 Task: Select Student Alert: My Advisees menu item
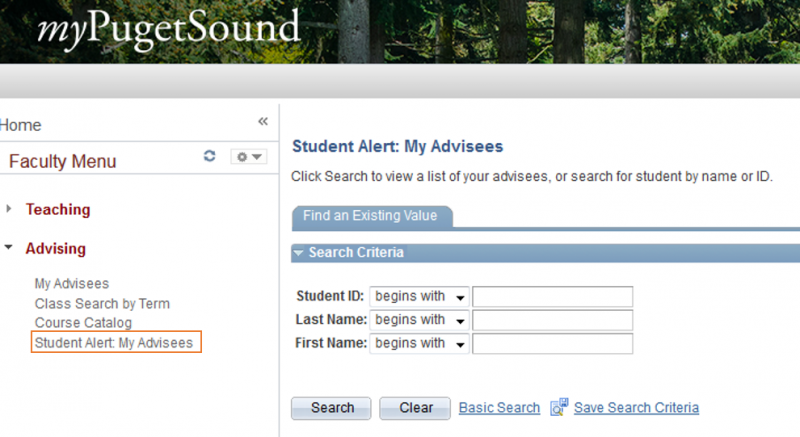point(116,342)
